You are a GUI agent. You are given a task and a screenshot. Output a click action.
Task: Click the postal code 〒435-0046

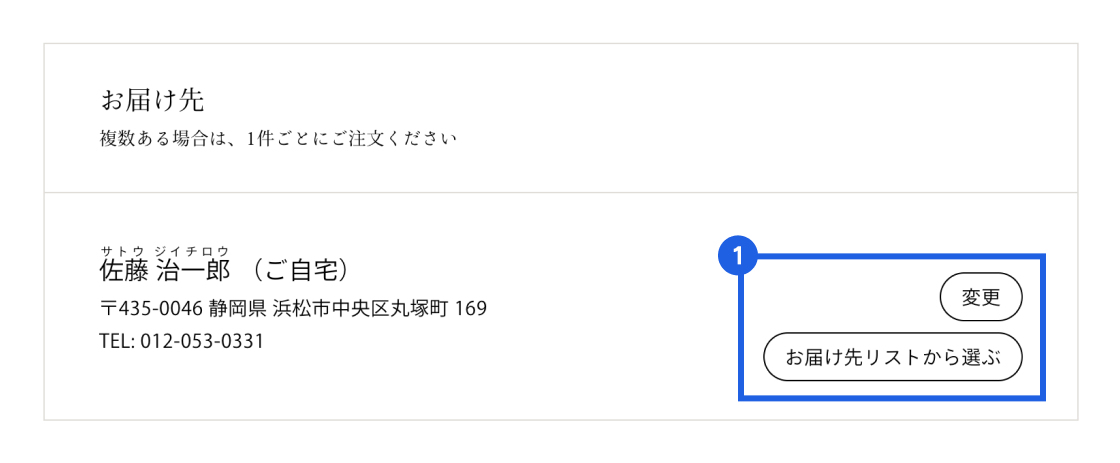pyautogui.click(x=152, y=308)
